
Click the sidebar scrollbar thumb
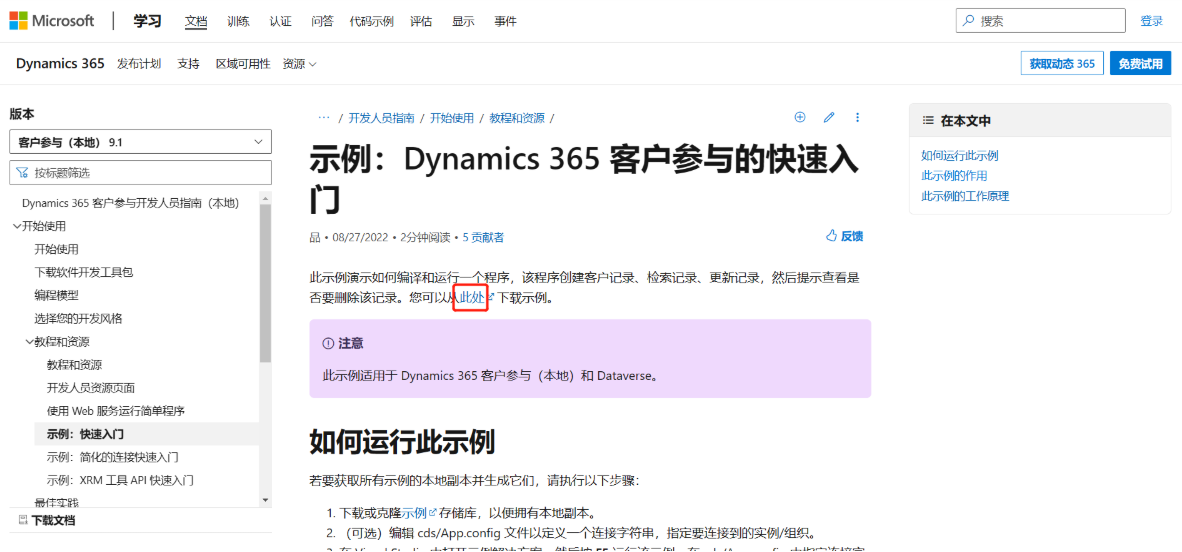(x=265, y=283)
